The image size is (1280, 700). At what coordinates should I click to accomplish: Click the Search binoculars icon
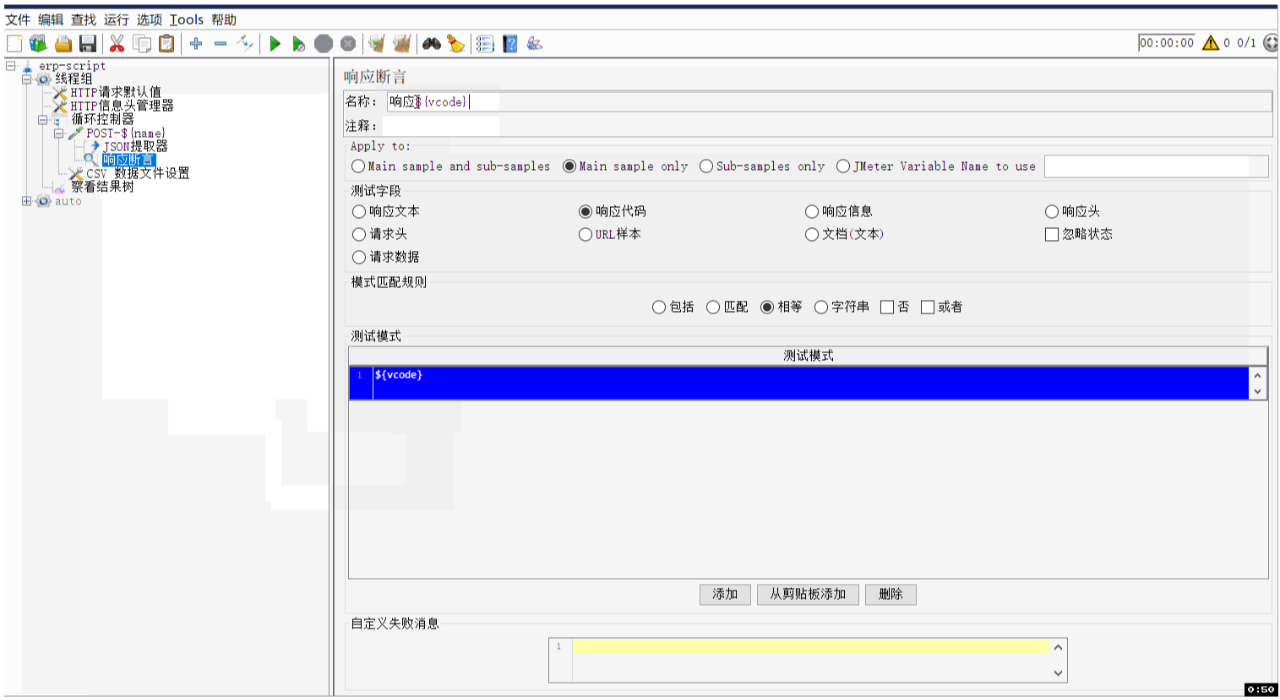pyautogui.click(x=431, y=43)
